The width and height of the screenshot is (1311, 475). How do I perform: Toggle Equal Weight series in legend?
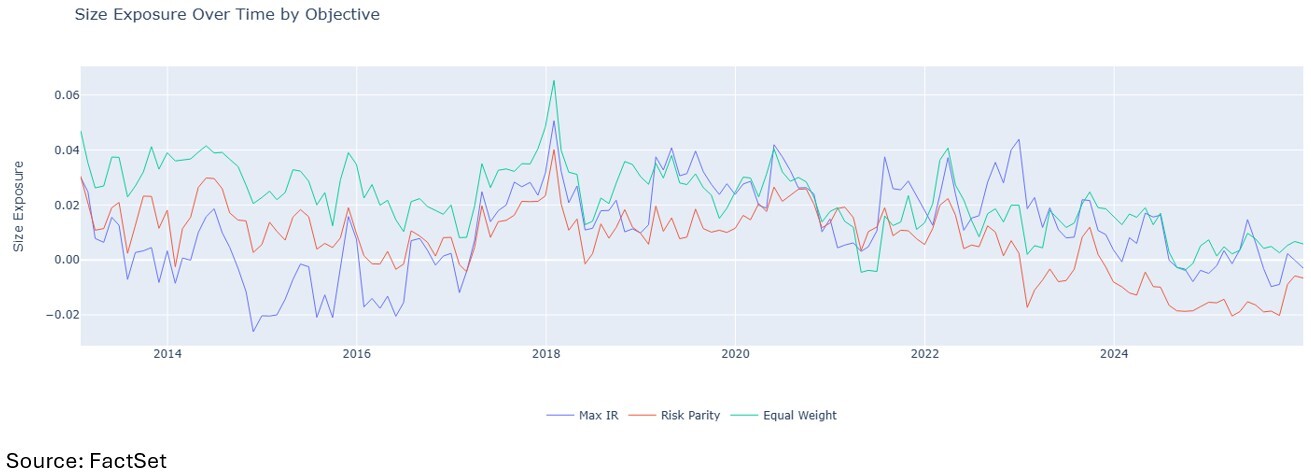799,415
